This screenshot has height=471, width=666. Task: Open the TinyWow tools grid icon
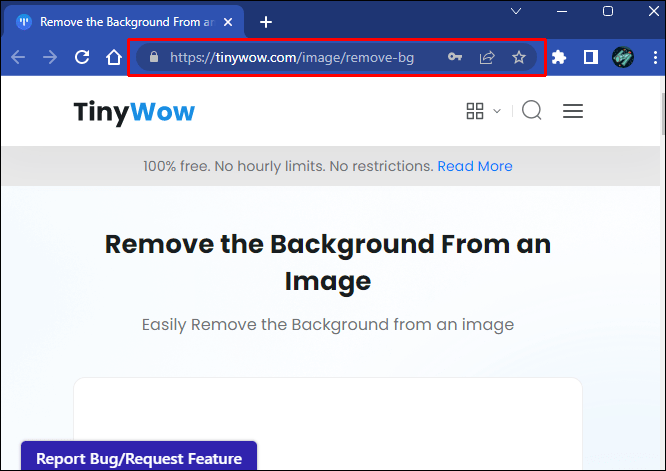pyautogui.click(x=475, y=111)
